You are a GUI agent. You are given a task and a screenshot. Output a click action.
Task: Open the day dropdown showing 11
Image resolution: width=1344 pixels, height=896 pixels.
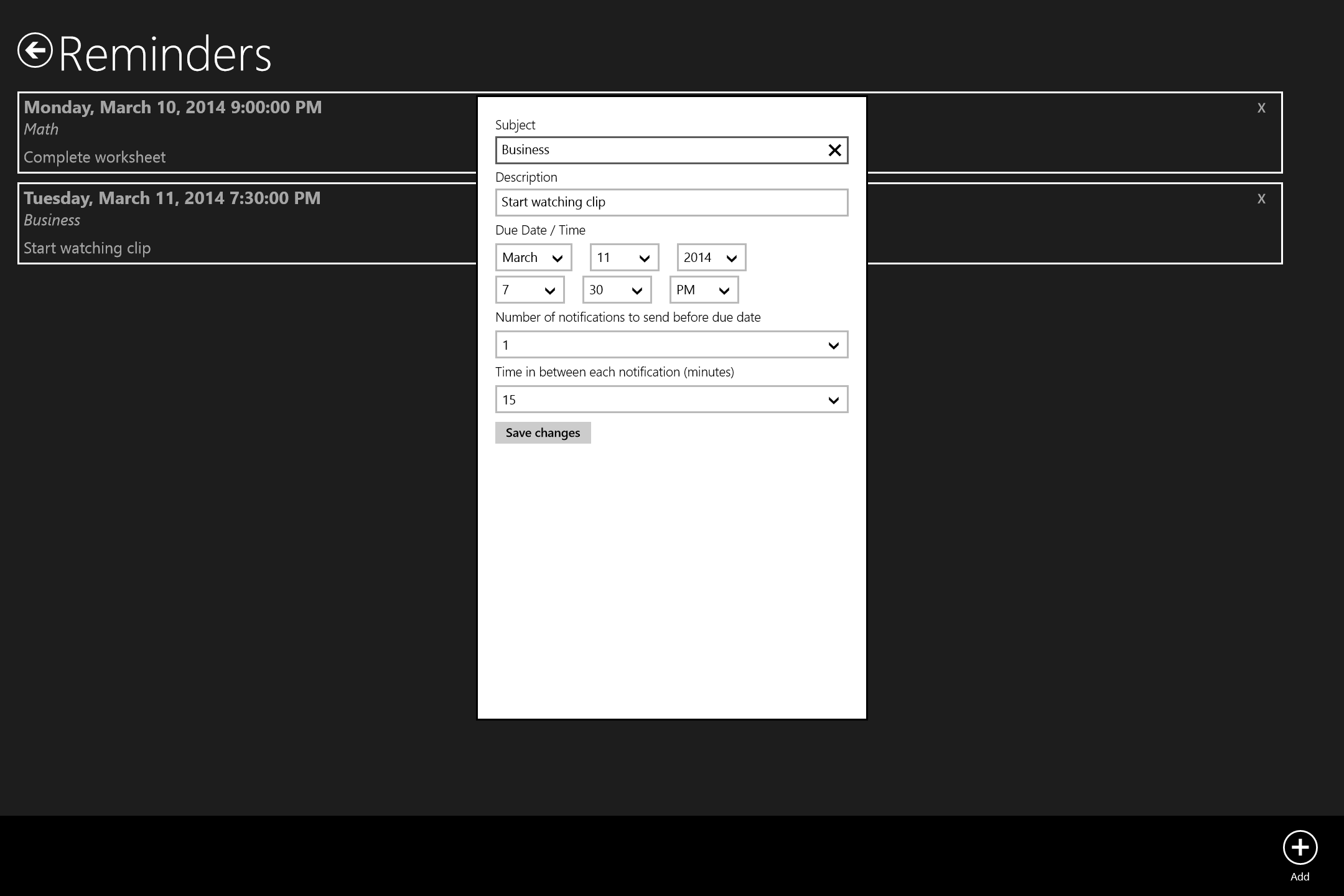(624, 258)
